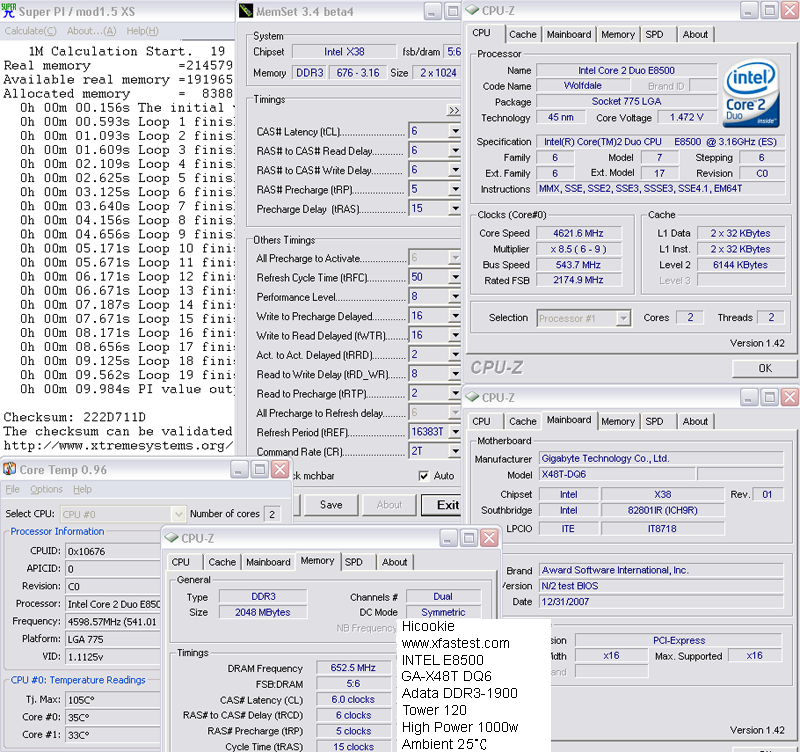Open the Refresh Cycle Time (tRFC) dropdown
This screenshot has height=752, width=800.
tap(455, 277)
